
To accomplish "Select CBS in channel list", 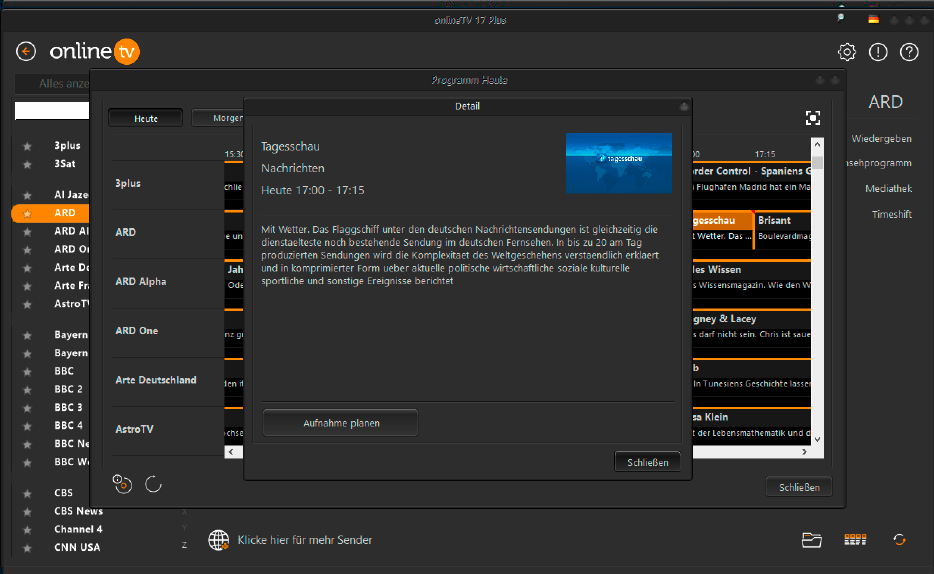I will pos(63,493).
